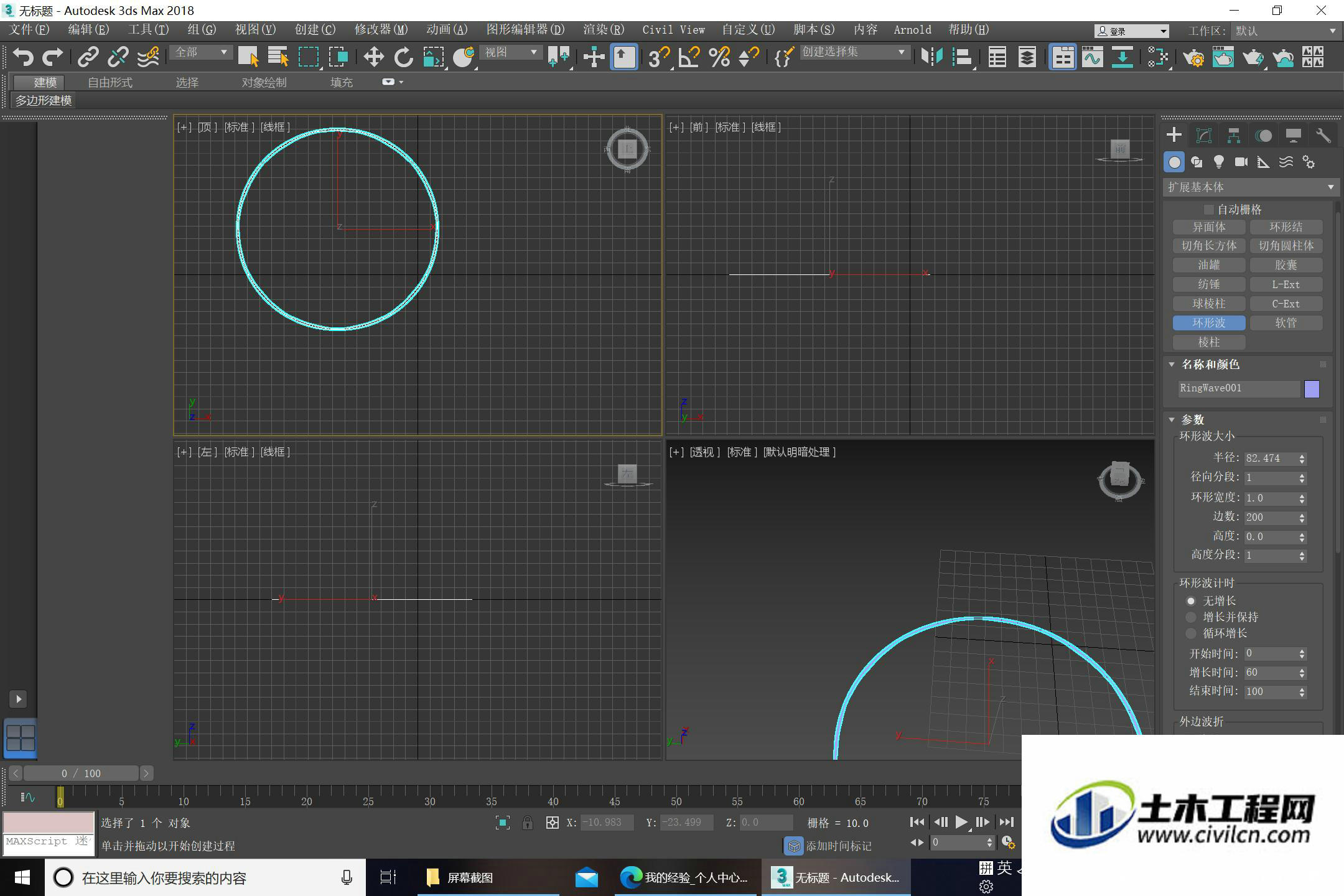Viewport: 1344px width, 896px height.
Task: Switch to the Hierarchy panel tab
Action: point(1234,136)
